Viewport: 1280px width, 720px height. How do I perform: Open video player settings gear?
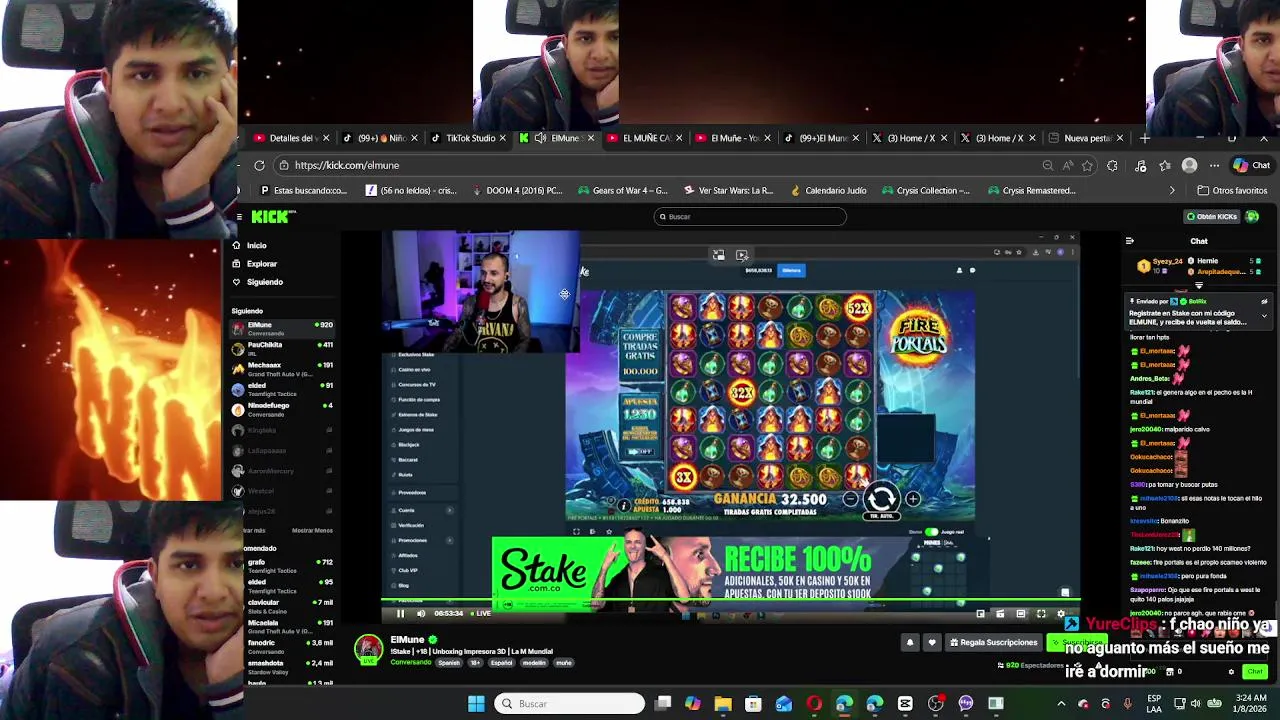pos(1061,614)
